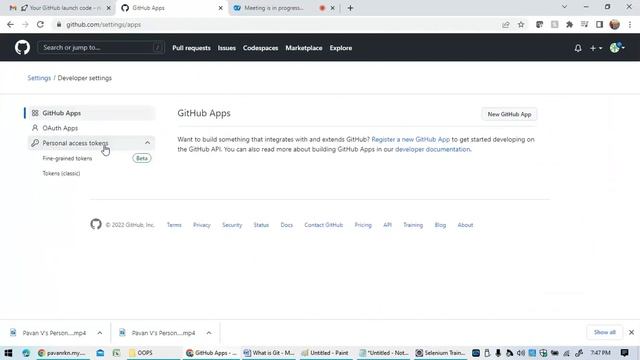Image resolution: width=640 pixels, height=360 pixels.
Task: Open Chrome three-dot menu
Action: point(630,24)
